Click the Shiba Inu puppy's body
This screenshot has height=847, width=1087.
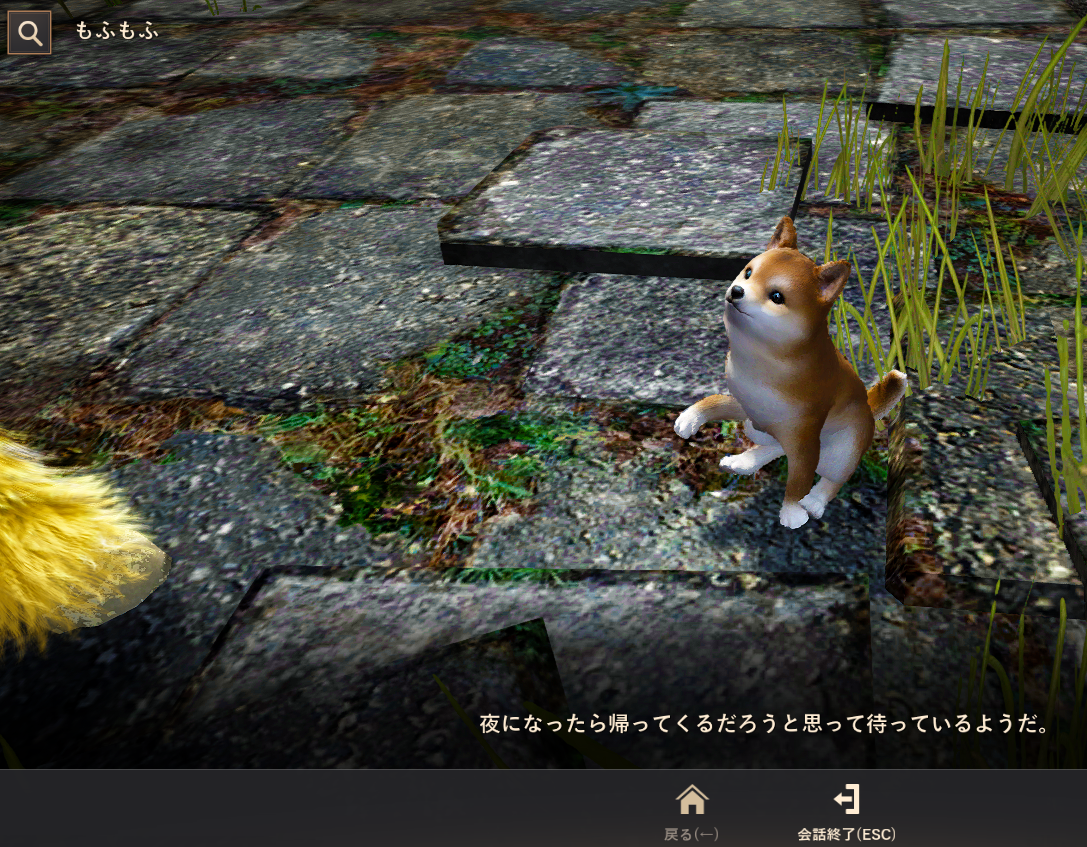pos(790,390)
